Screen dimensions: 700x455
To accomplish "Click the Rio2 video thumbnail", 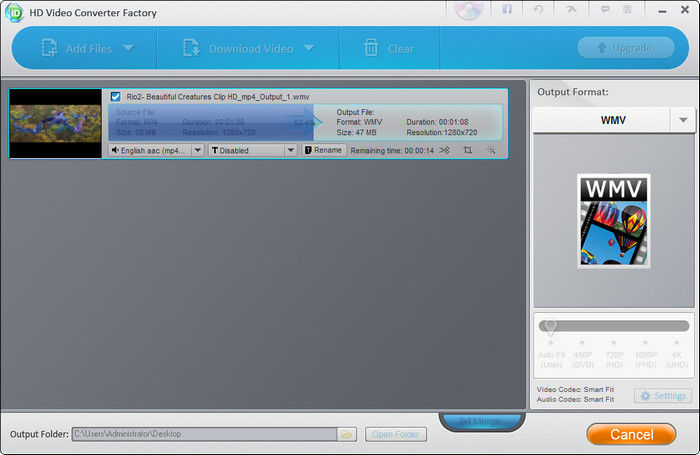I will 56,124.
